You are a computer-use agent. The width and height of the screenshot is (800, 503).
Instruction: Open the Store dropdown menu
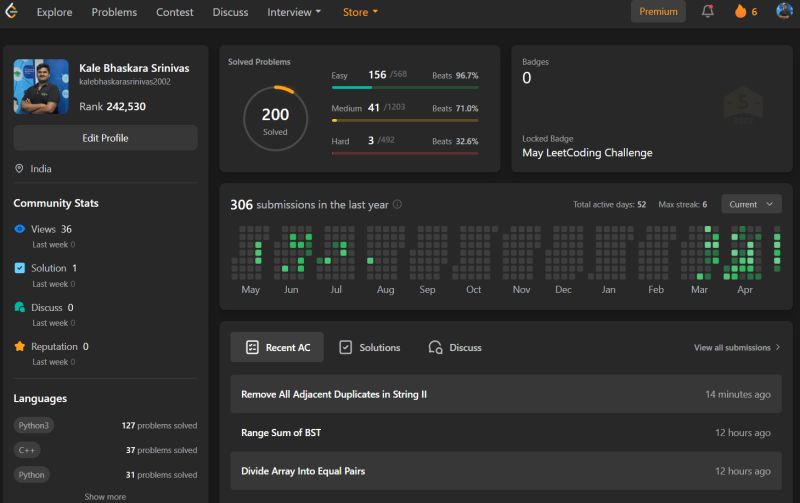(360, 12)
